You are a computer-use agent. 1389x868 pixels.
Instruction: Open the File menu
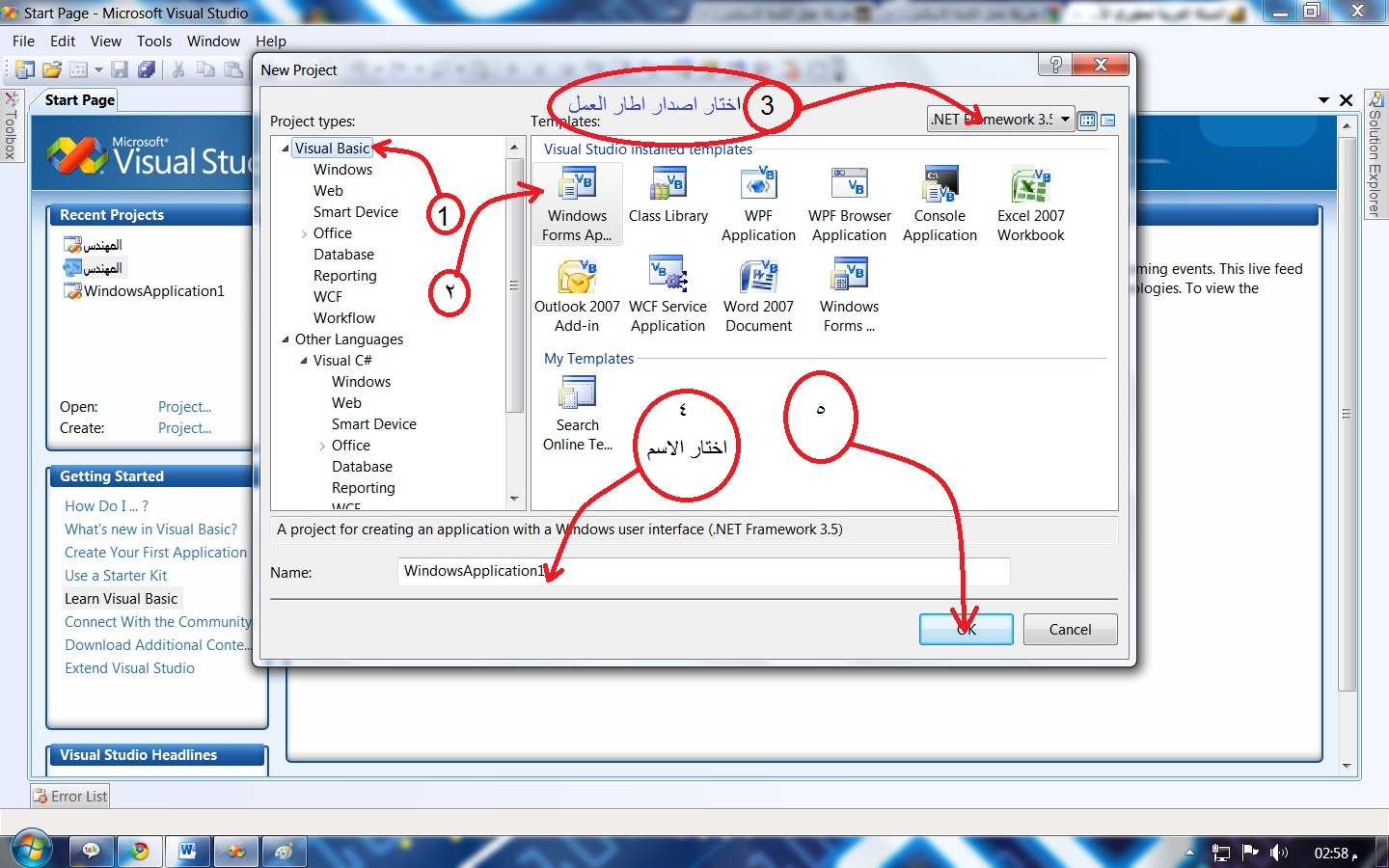tap(23, 41)
